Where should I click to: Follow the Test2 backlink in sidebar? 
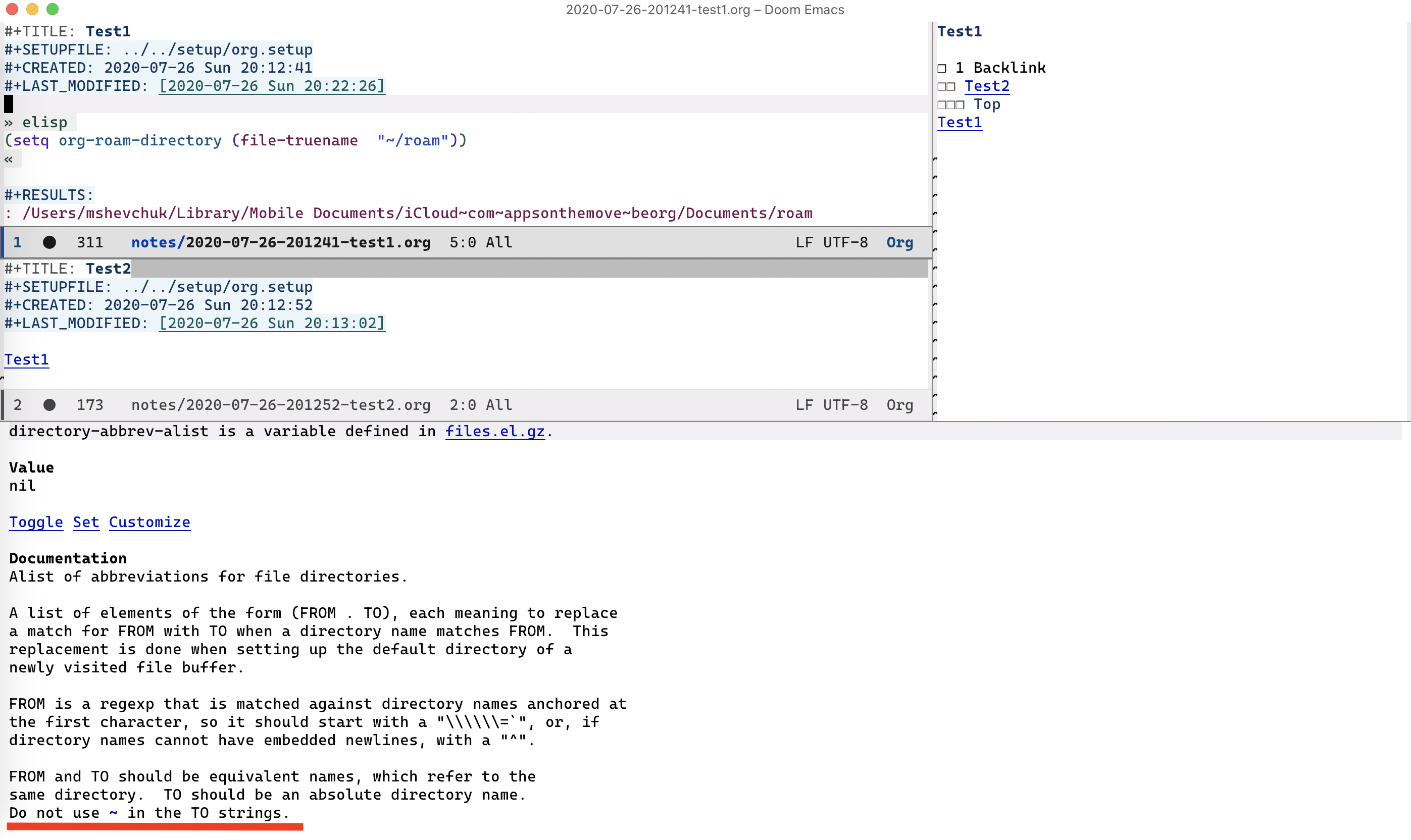click(986, 86)
